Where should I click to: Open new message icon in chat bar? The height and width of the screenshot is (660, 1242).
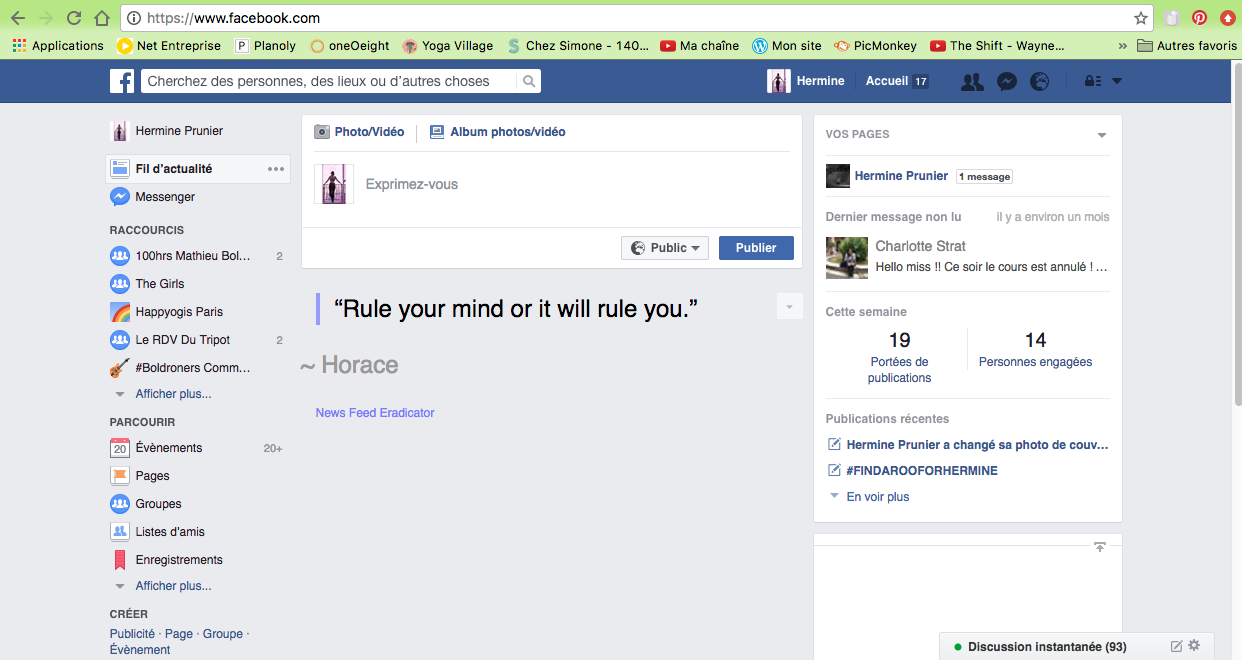[1177, 647]
